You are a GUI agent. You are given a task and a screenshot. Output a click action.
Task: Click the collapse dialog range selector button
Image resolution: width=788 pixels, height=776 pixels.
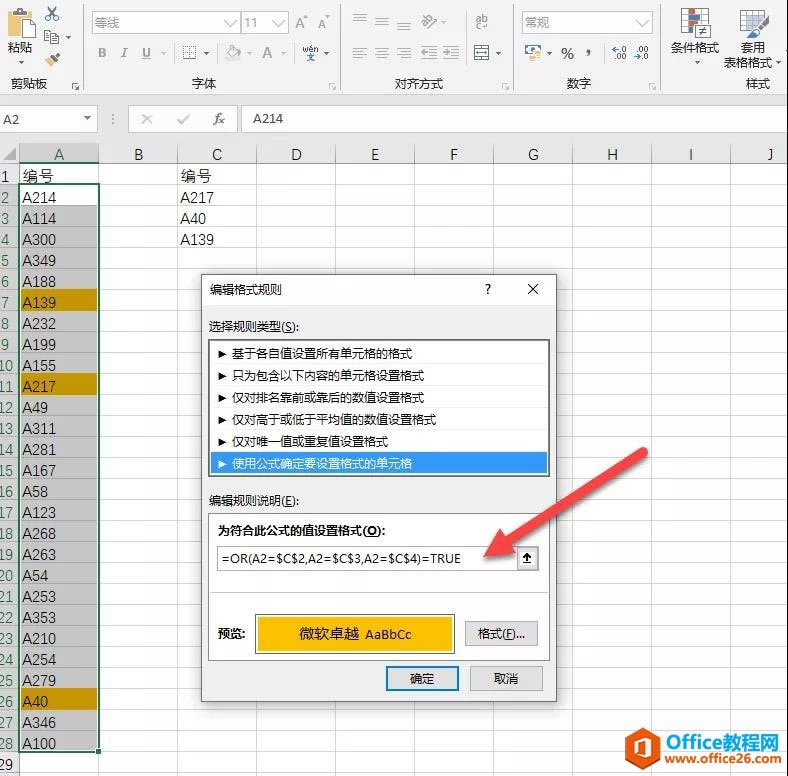(527, 558)
